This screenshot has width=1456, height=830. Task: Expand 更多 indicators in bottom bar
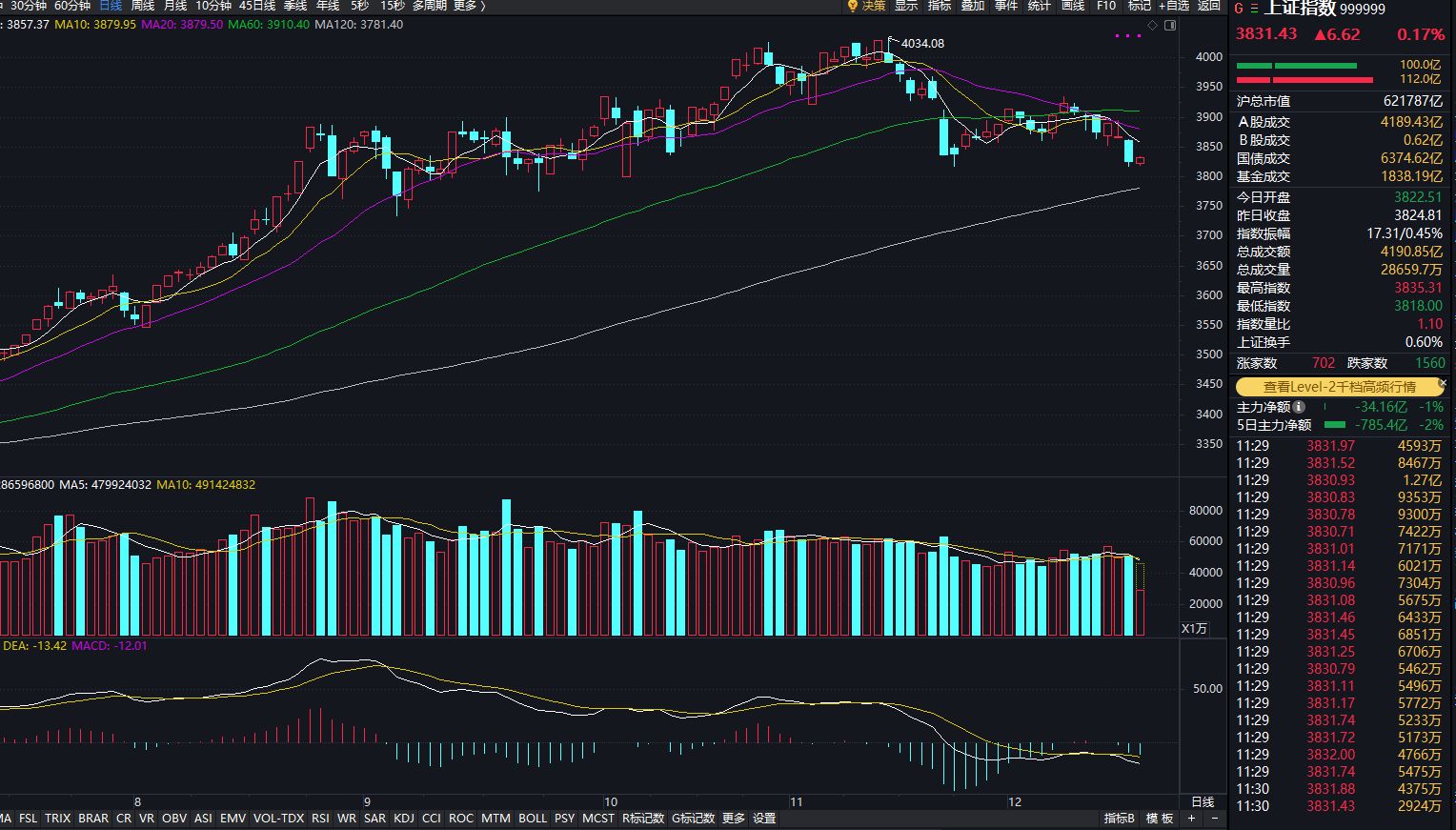point(733,819)
